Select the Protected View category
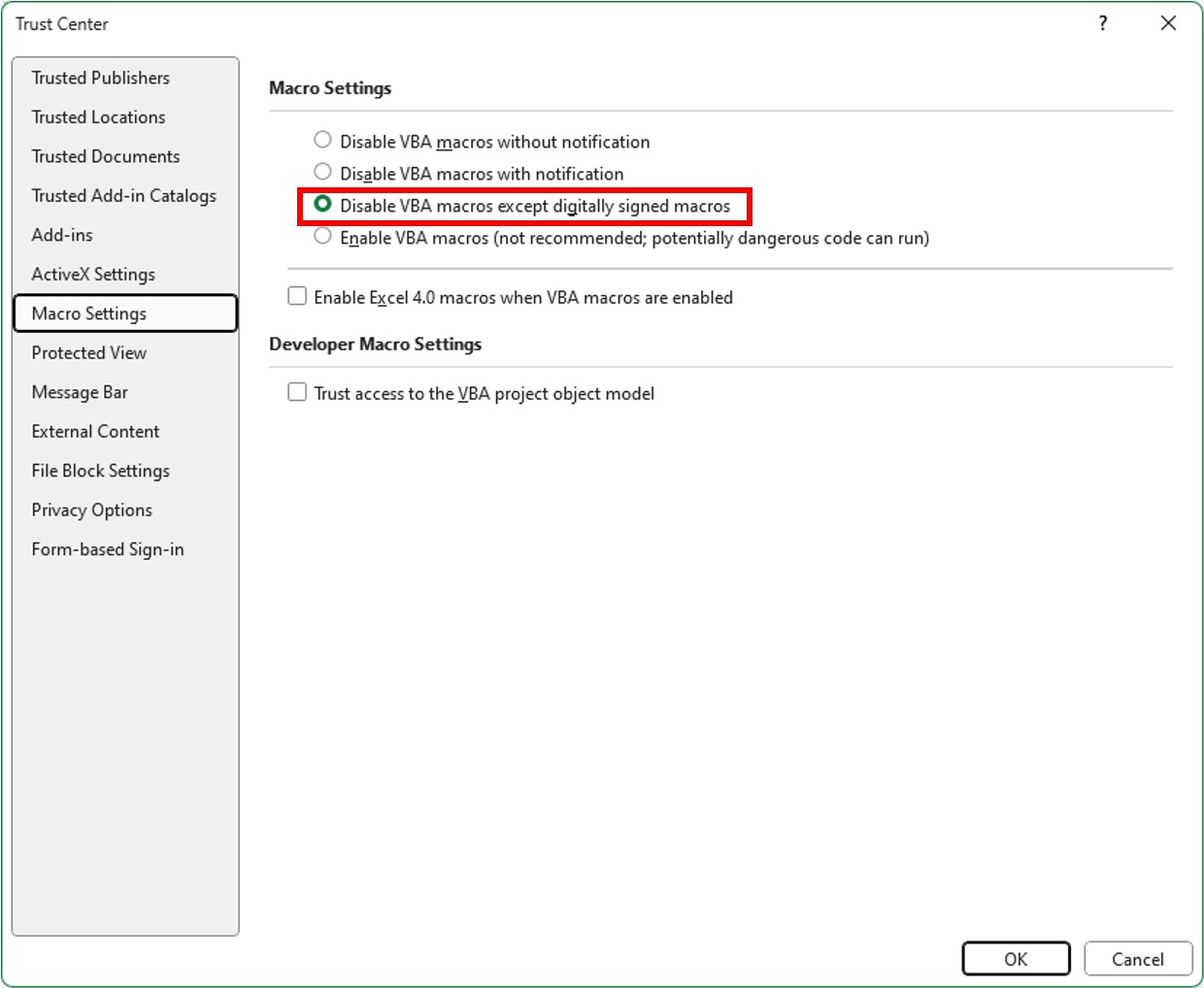 (x=88, y=352)
